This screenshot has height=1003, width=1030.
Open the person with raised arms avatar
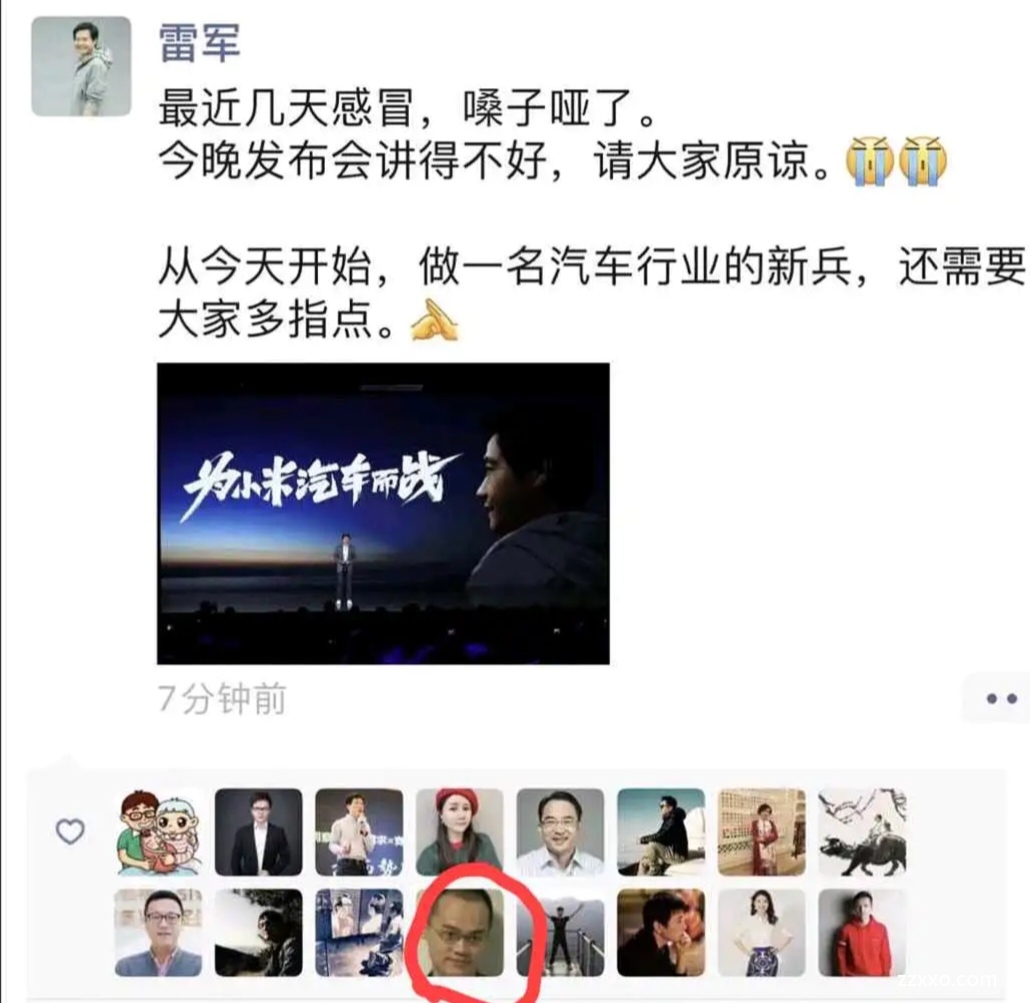tap(560, 933)
